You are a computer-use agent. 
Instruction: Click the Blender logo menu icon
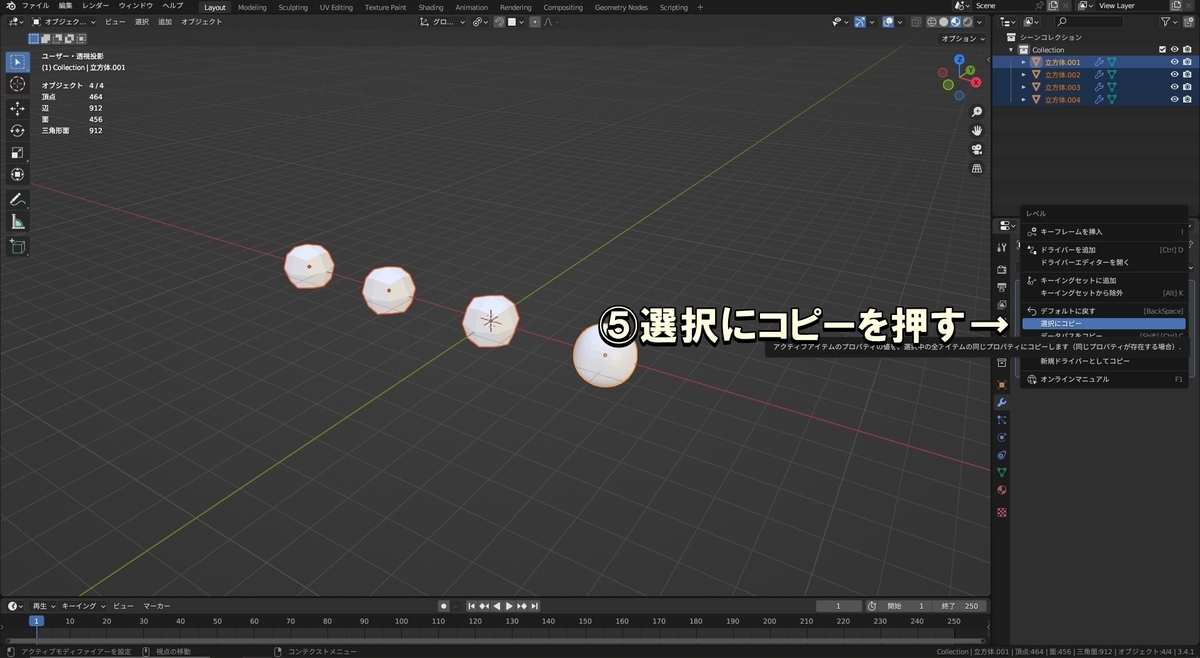[x=10, y=6]
